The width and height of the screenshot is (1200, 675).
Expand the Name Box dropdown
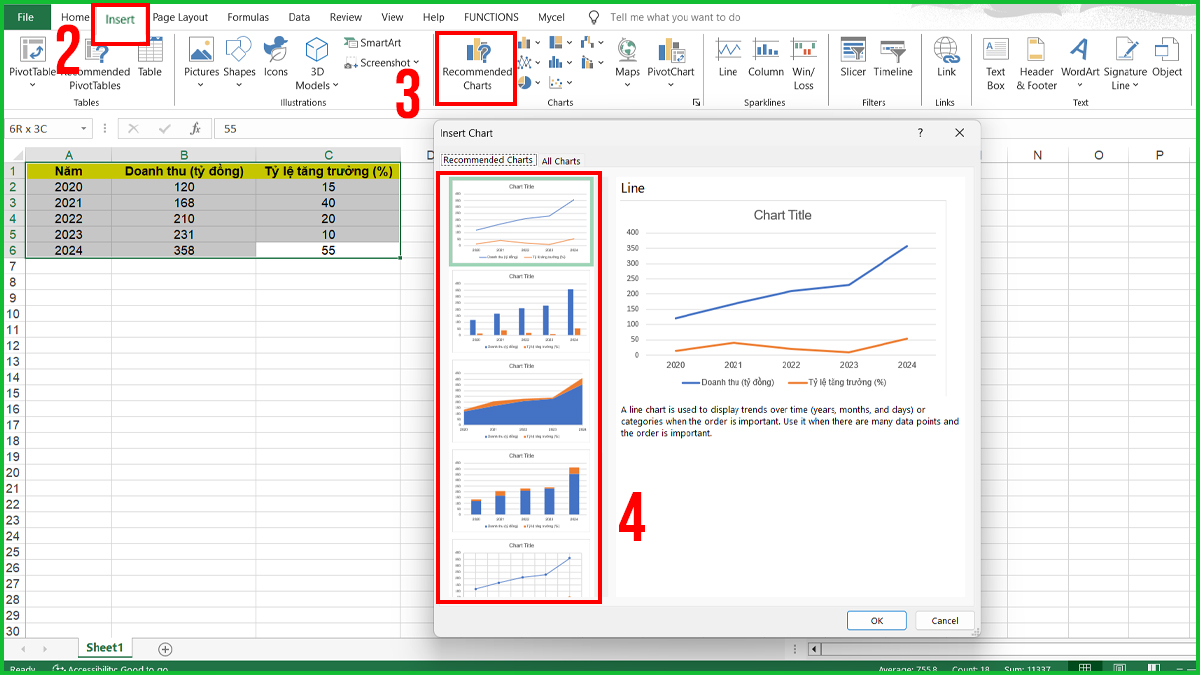pyautogui.click(x=82, y=129)
